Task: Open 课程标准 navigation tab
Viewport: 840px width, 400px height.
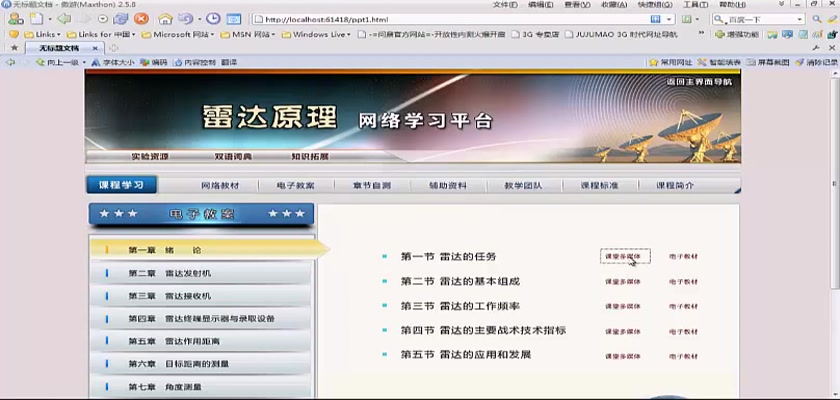Action: coord(599,186)
